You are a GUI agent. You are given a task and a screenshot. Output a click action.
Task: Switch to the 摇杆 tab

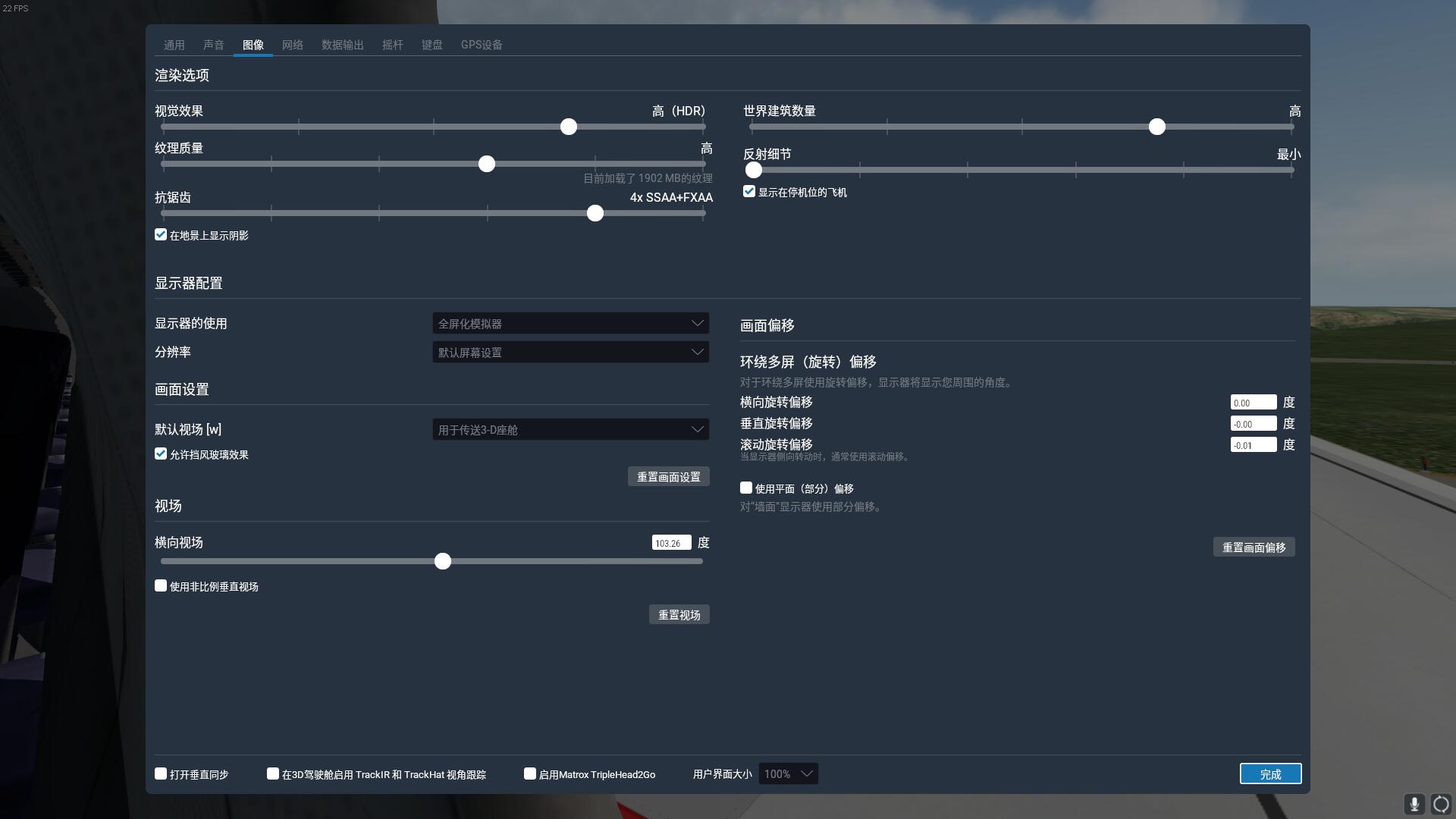(392, 45)
